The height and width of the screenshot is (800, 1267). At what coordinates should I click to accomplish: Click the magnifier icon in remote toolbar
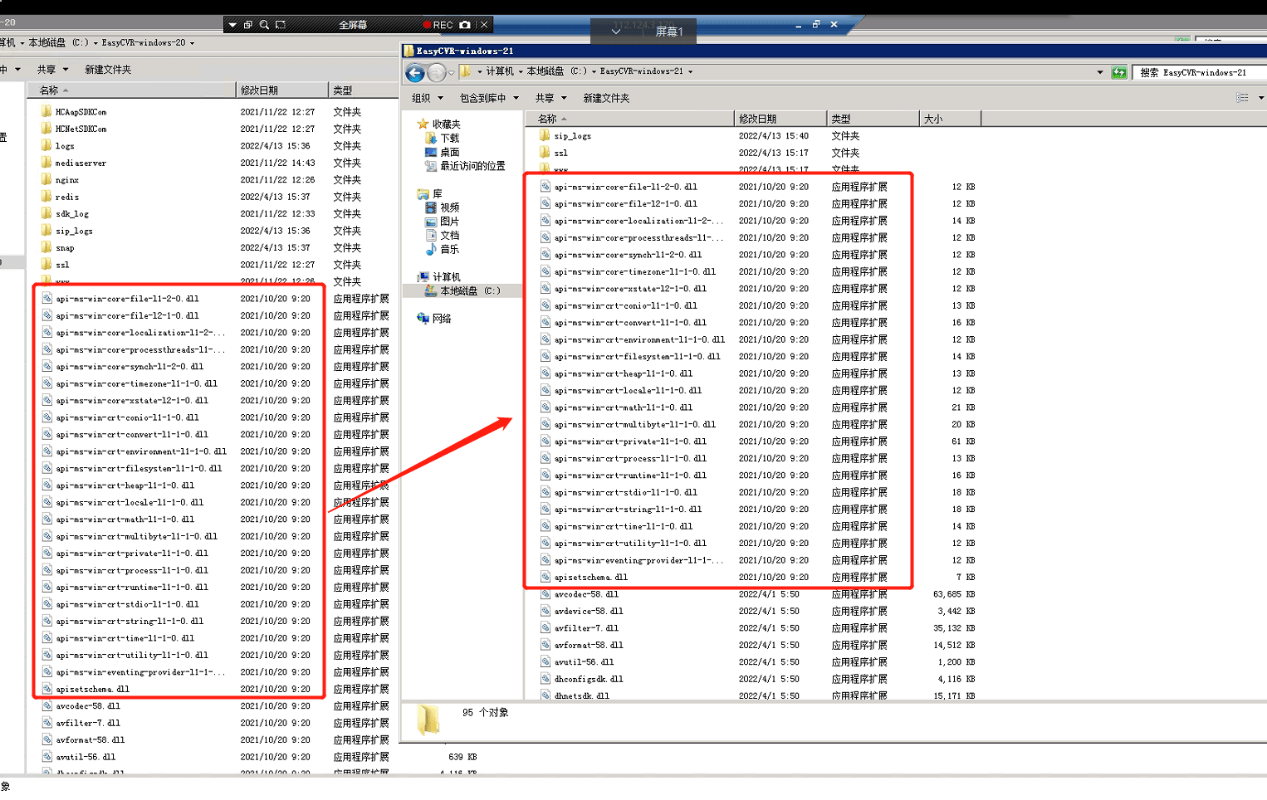pos(264,24)
